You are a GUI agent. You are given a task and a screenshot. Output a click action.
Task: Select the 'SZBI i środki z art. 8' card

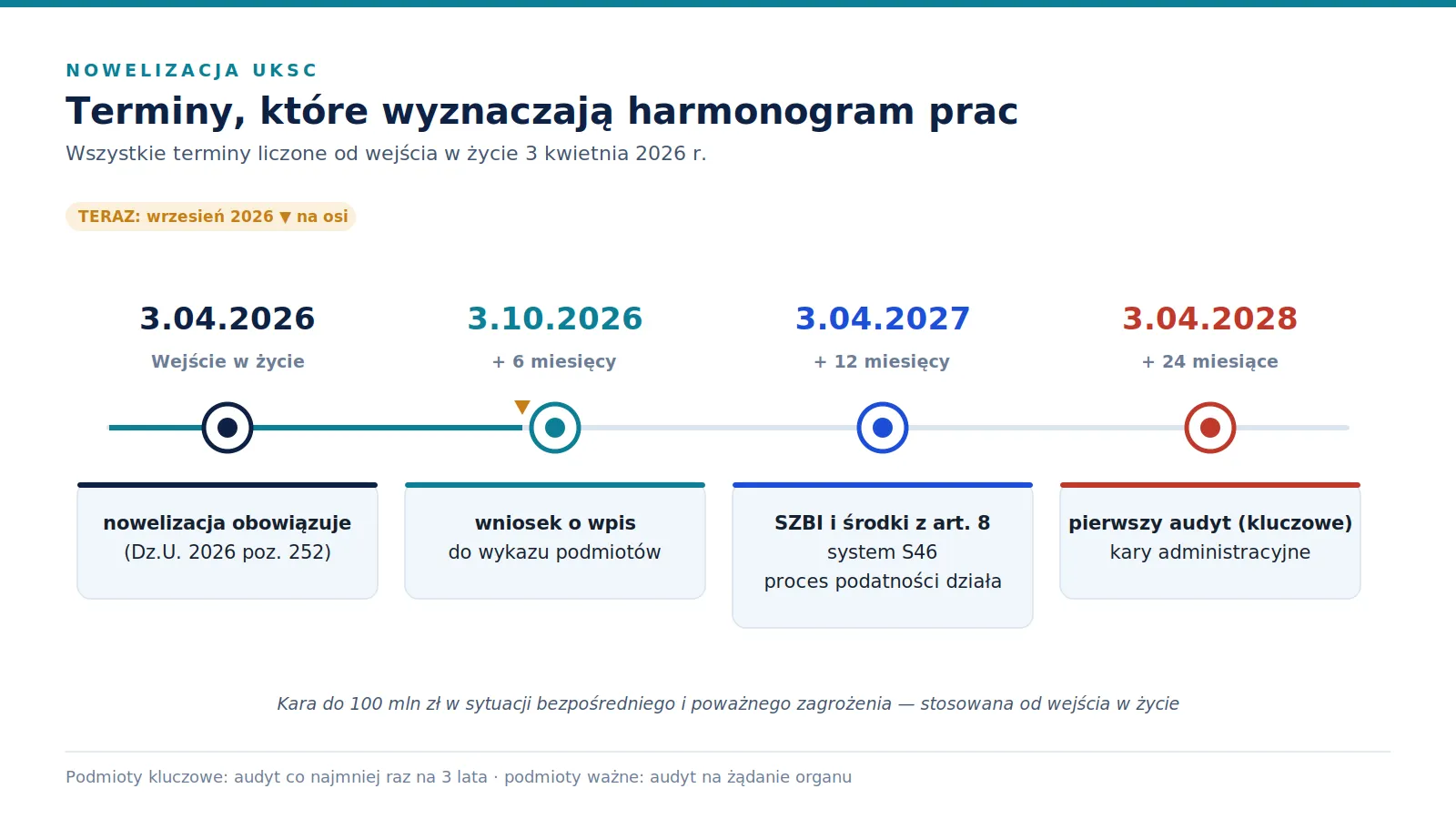(883, 555)
